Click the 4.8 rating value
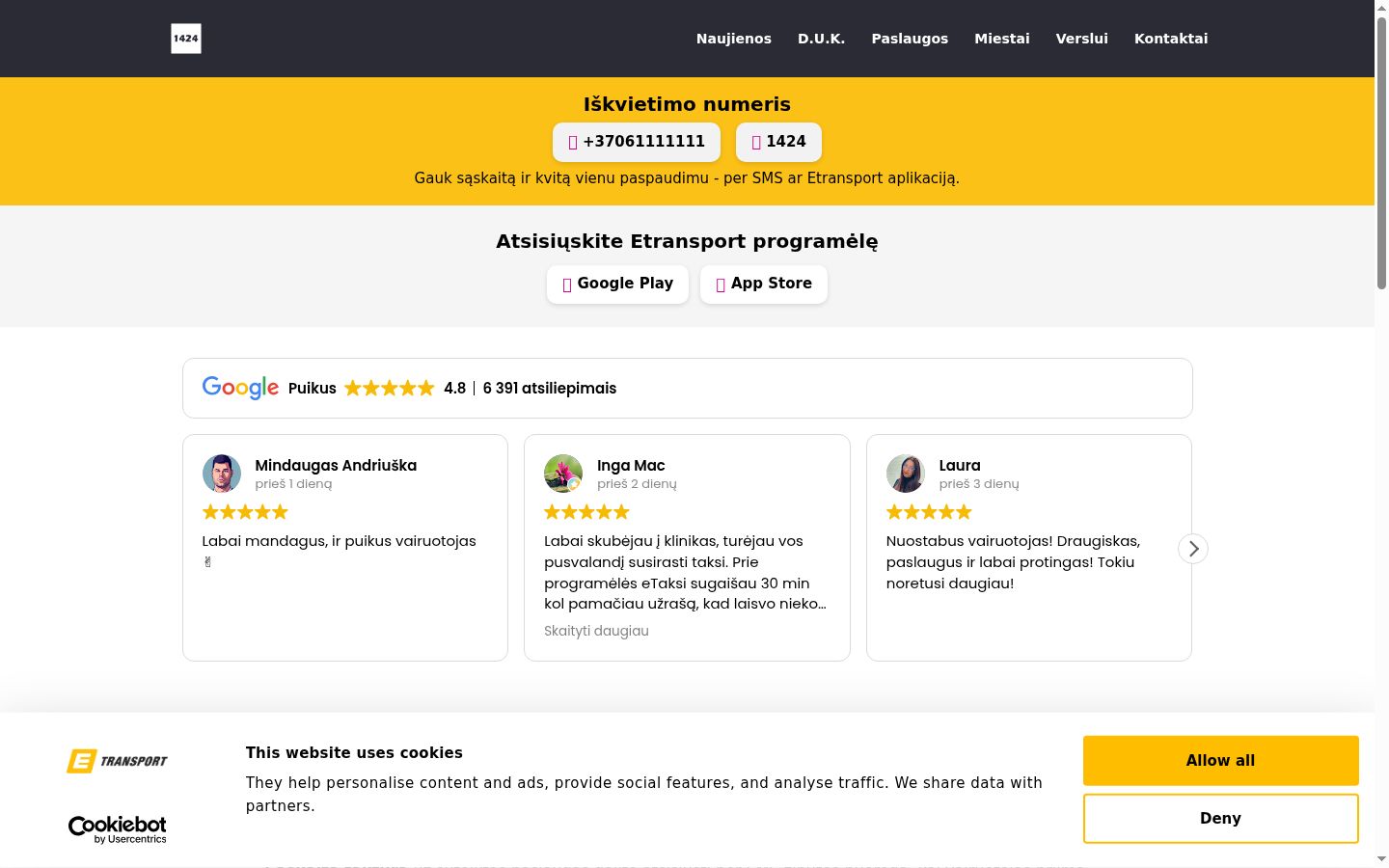 coord(454,388)
